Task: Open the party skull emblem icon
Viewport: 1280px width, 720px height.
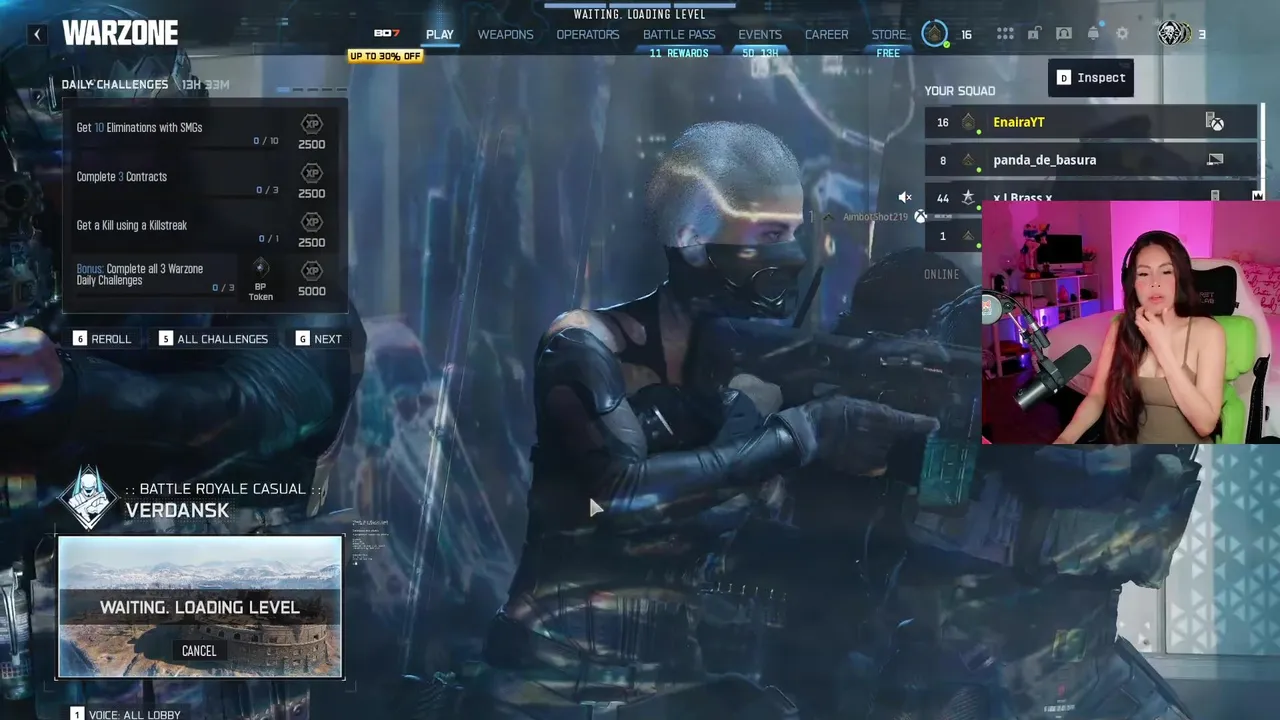Action: 1174,34
